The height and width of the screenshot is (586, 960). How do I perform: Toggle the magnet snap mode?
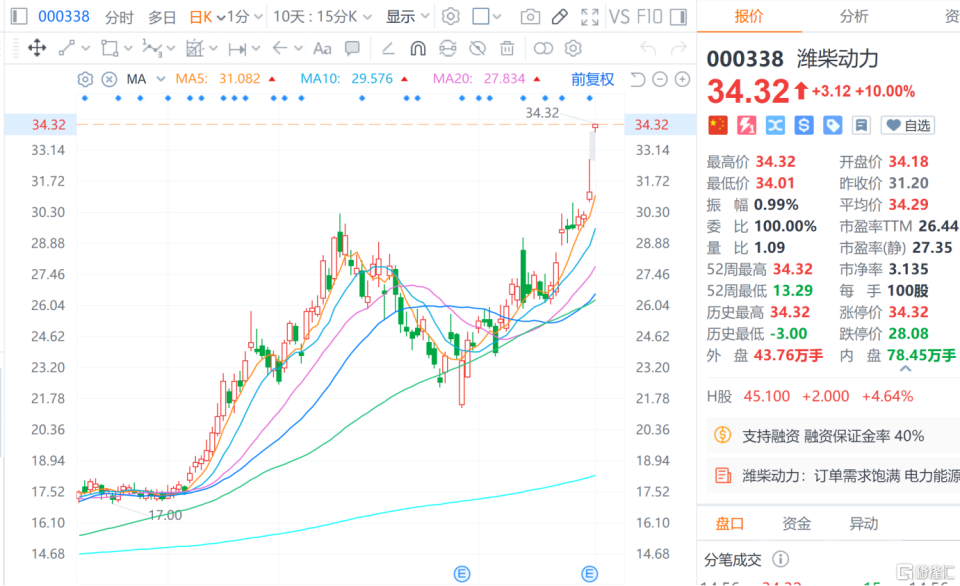pyautogui.click(x=418, y=48)
